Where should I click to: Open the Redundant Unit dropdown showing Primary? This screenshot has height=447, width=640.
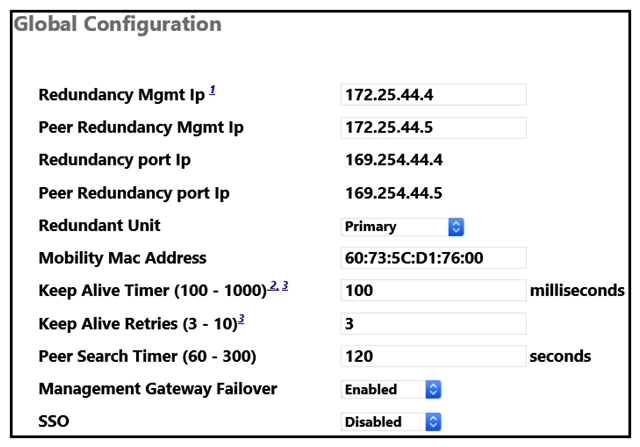pos(403,226)
